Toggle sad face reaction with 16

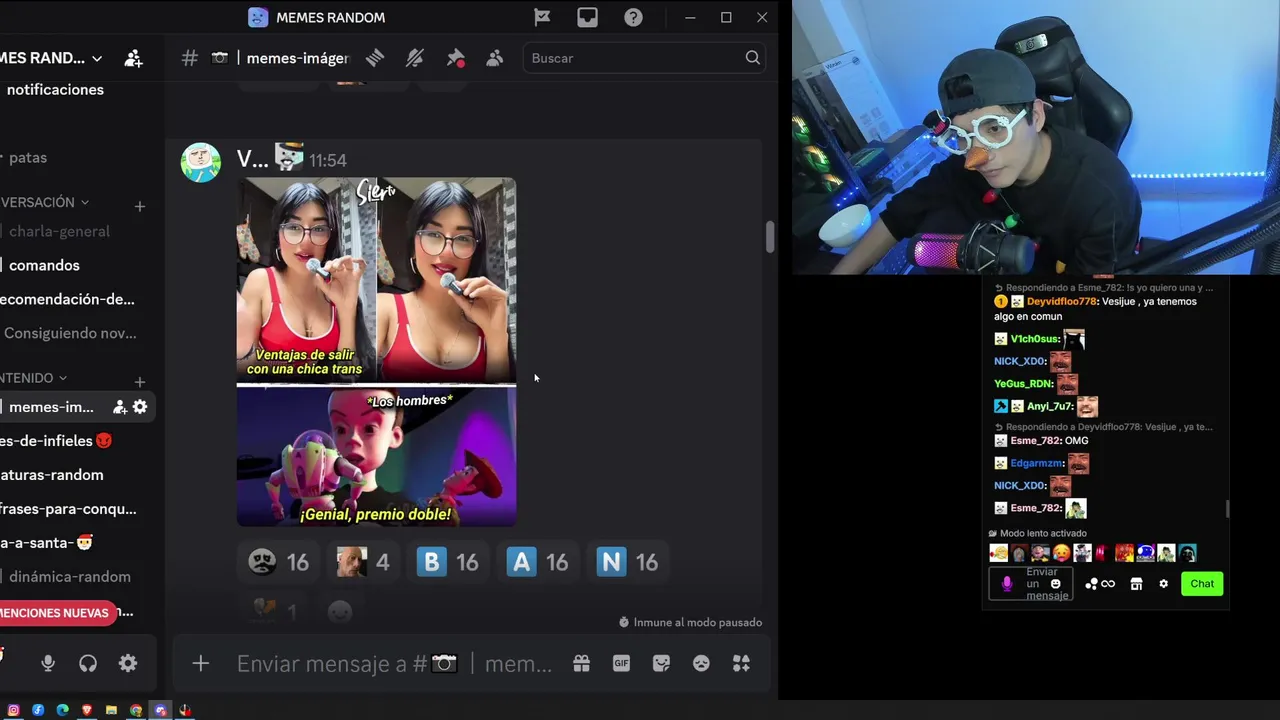point(279,562)
